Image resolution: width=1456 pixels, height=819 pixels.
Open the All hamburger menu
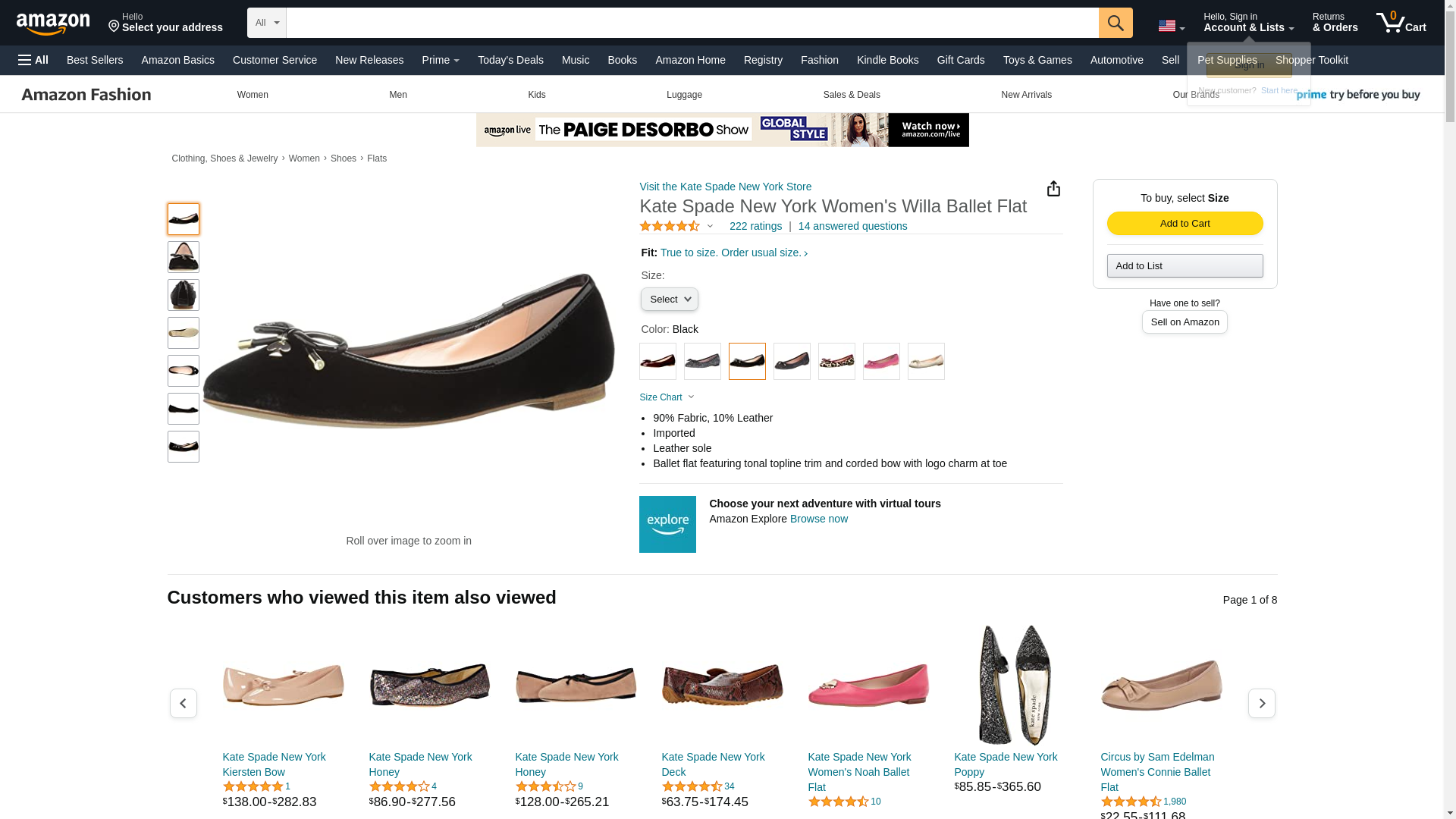pyautogui.click(x=33, y=60)
